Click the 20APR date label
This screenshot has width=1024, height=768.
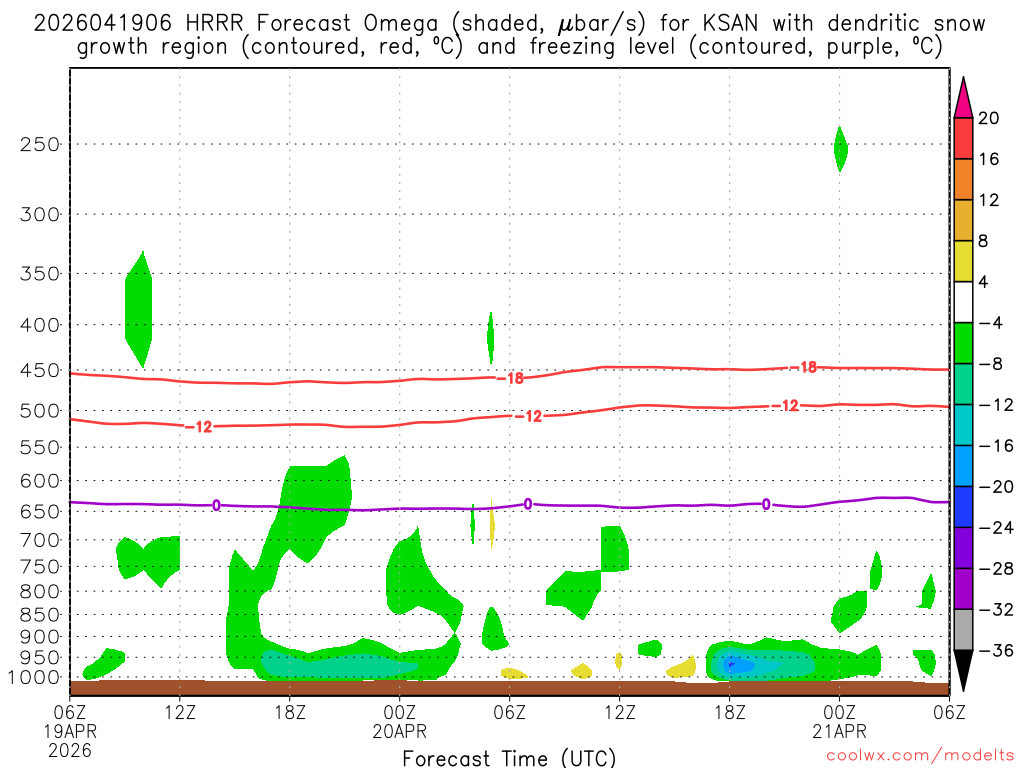400,731
